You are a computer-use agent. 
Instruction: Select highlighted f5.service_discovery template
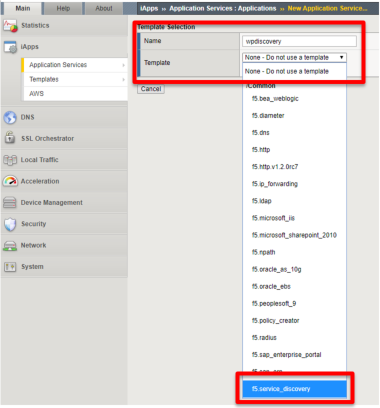294,389
